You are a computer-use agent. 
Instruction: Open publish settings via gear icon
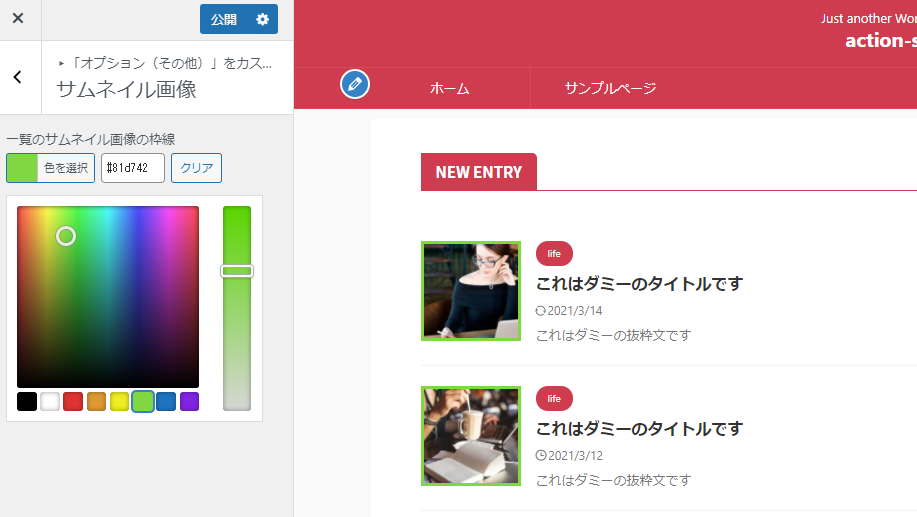[263, 19]
